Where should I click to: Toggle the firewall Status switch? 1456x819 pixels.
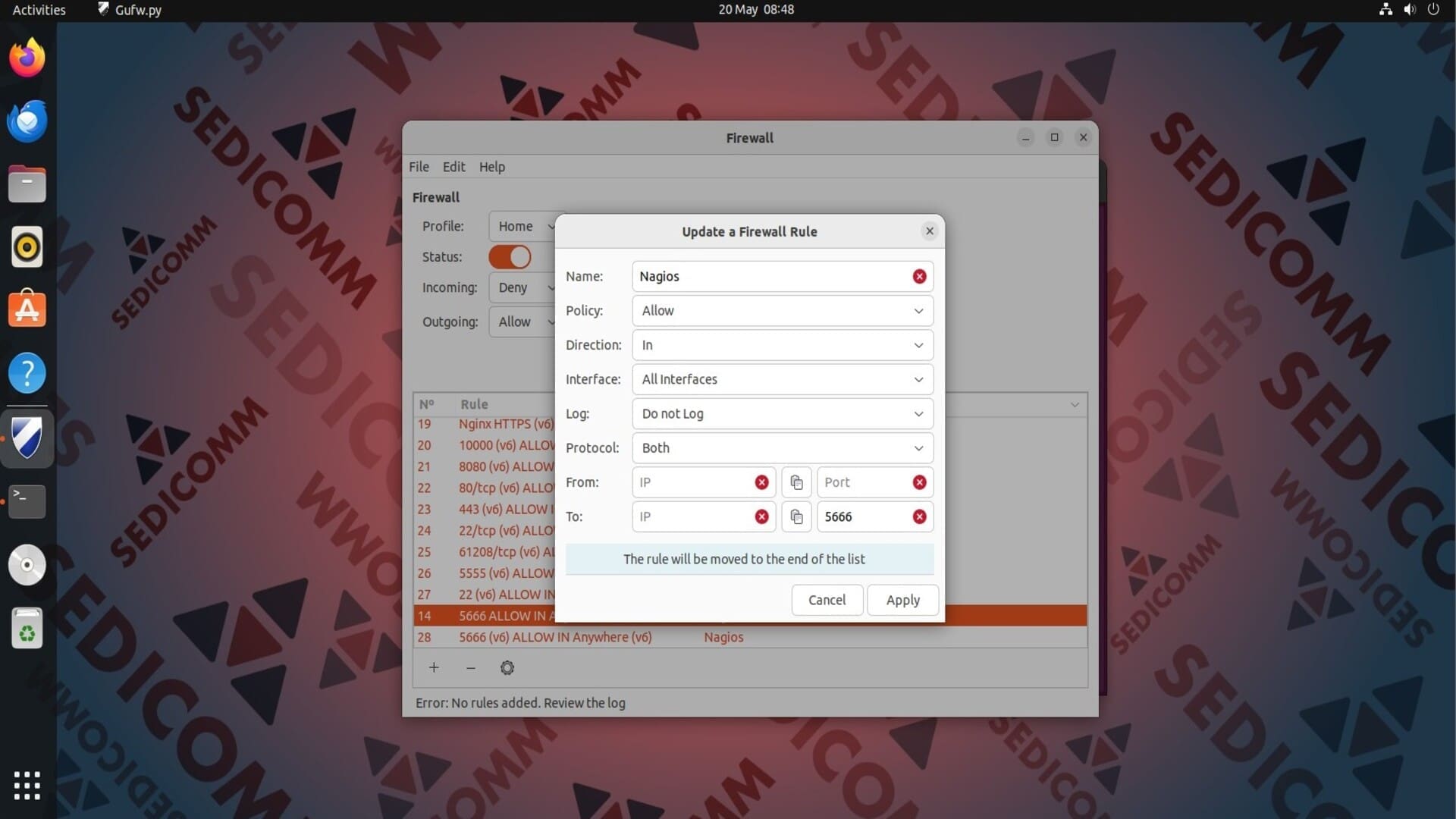click(510, 257)
